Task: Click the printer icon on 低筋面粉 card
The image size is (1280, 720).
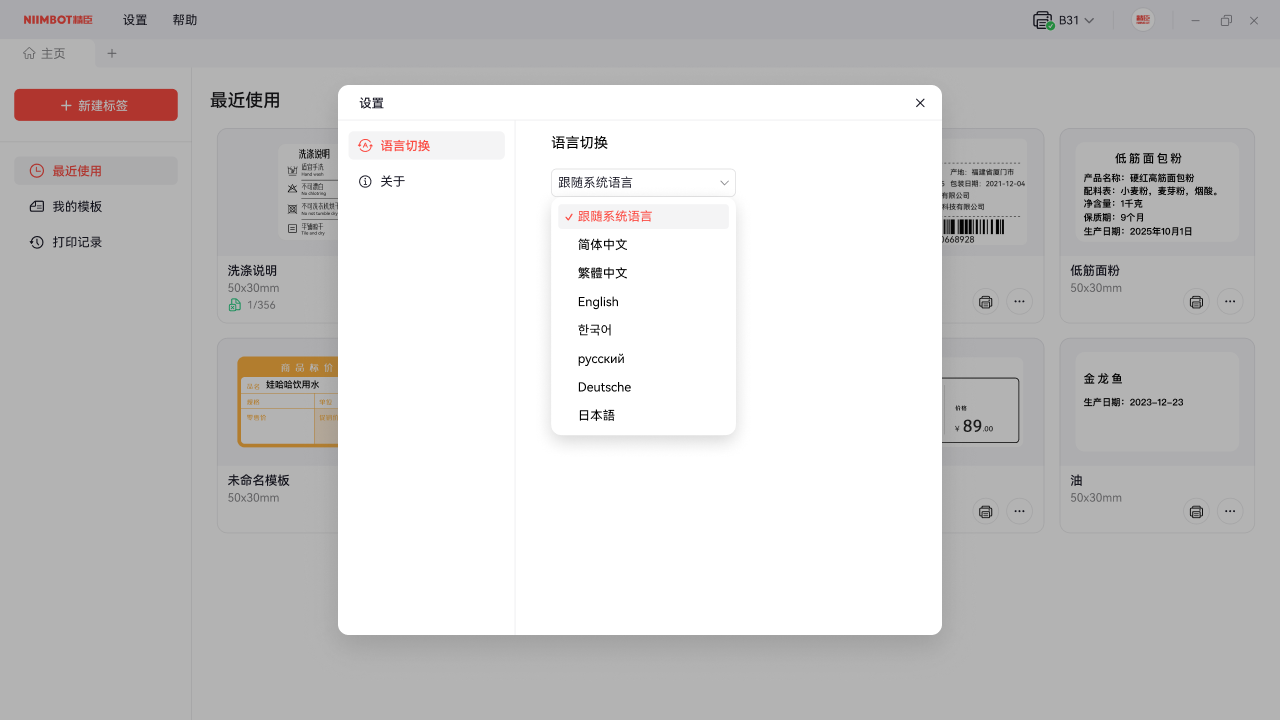Action: click(x=1196, y=302)
